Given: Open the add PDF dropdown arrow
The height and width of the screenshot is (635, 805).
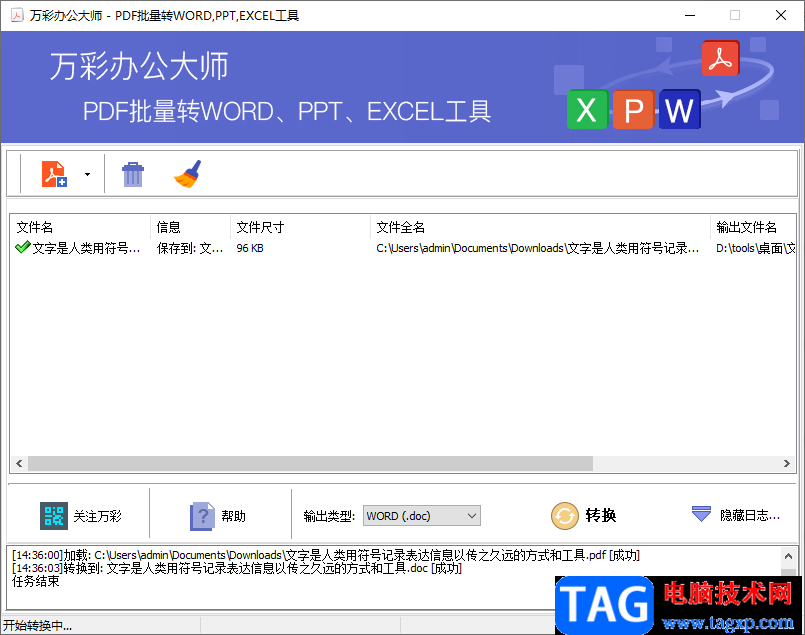Looking at the screenshot, I should 87,175.
